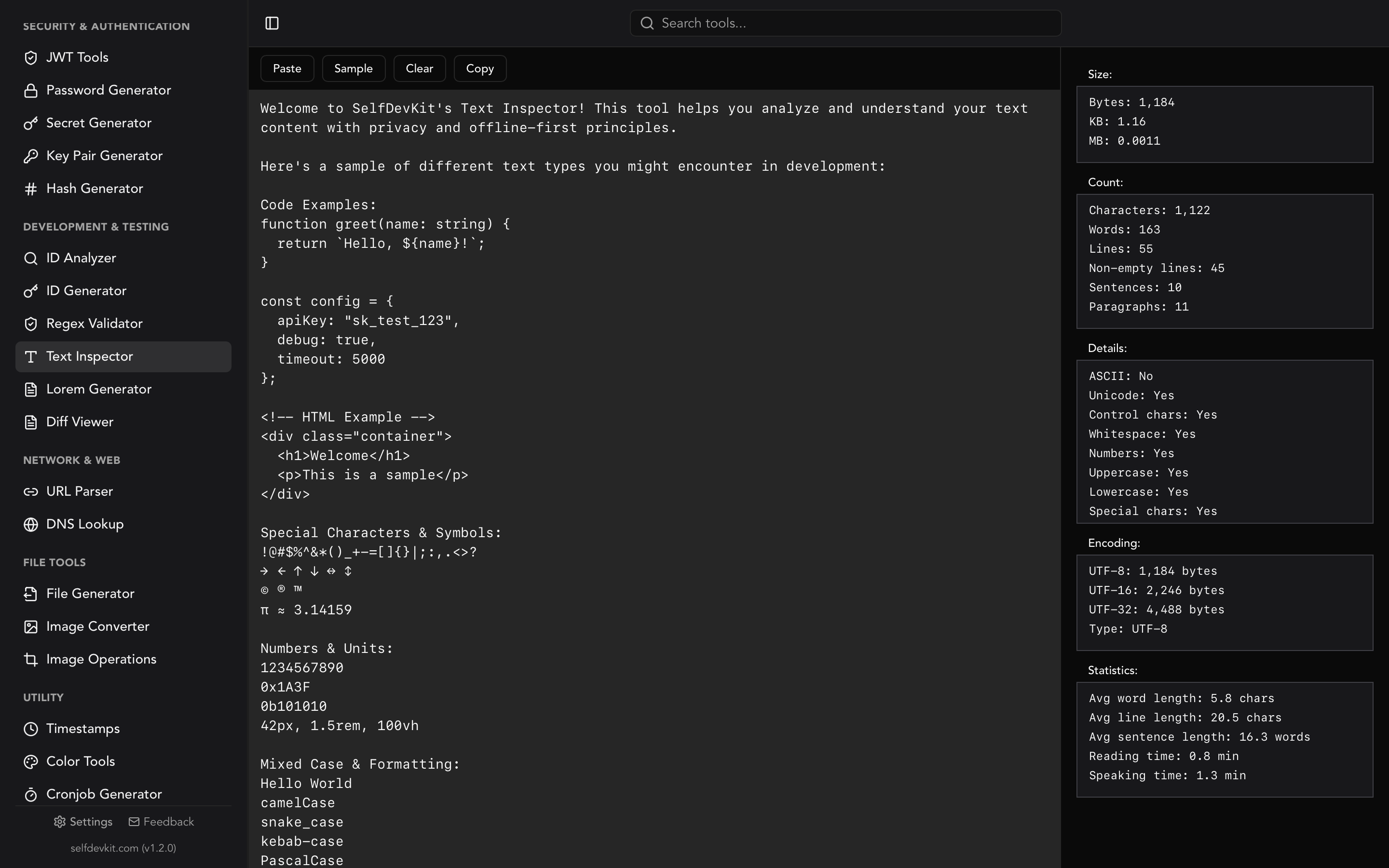
Task: Click the Password Generator lock icon
Action: coord(31,90)
